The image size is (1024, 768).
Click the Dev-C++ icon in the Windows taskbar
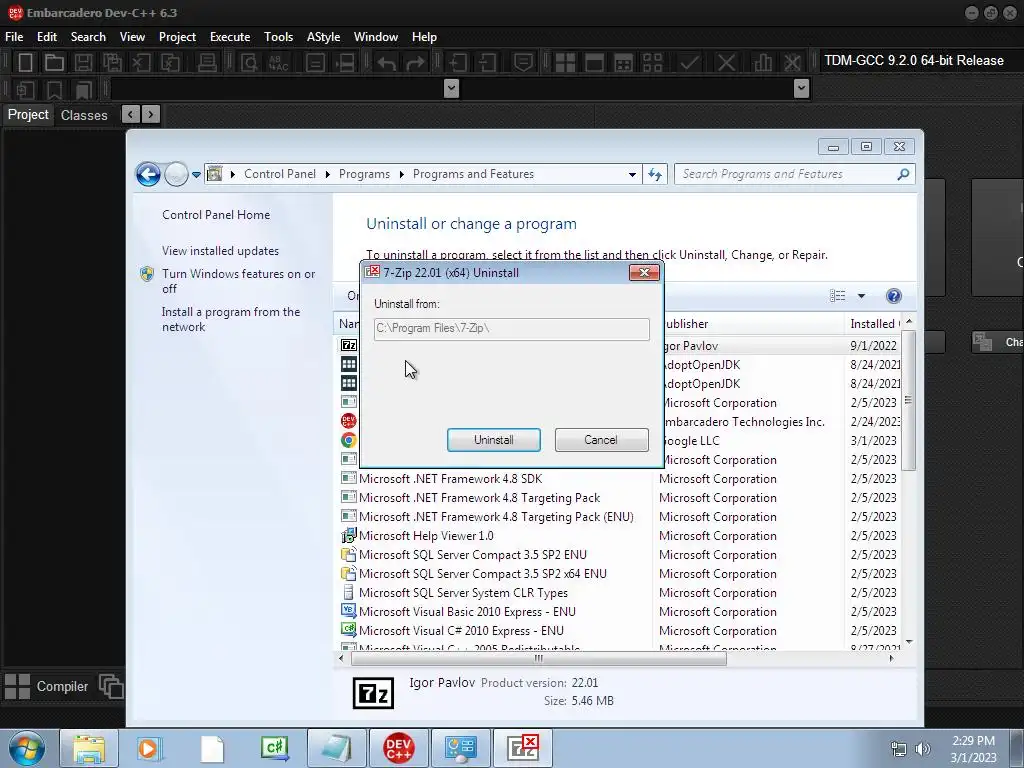tap(399, 748)
